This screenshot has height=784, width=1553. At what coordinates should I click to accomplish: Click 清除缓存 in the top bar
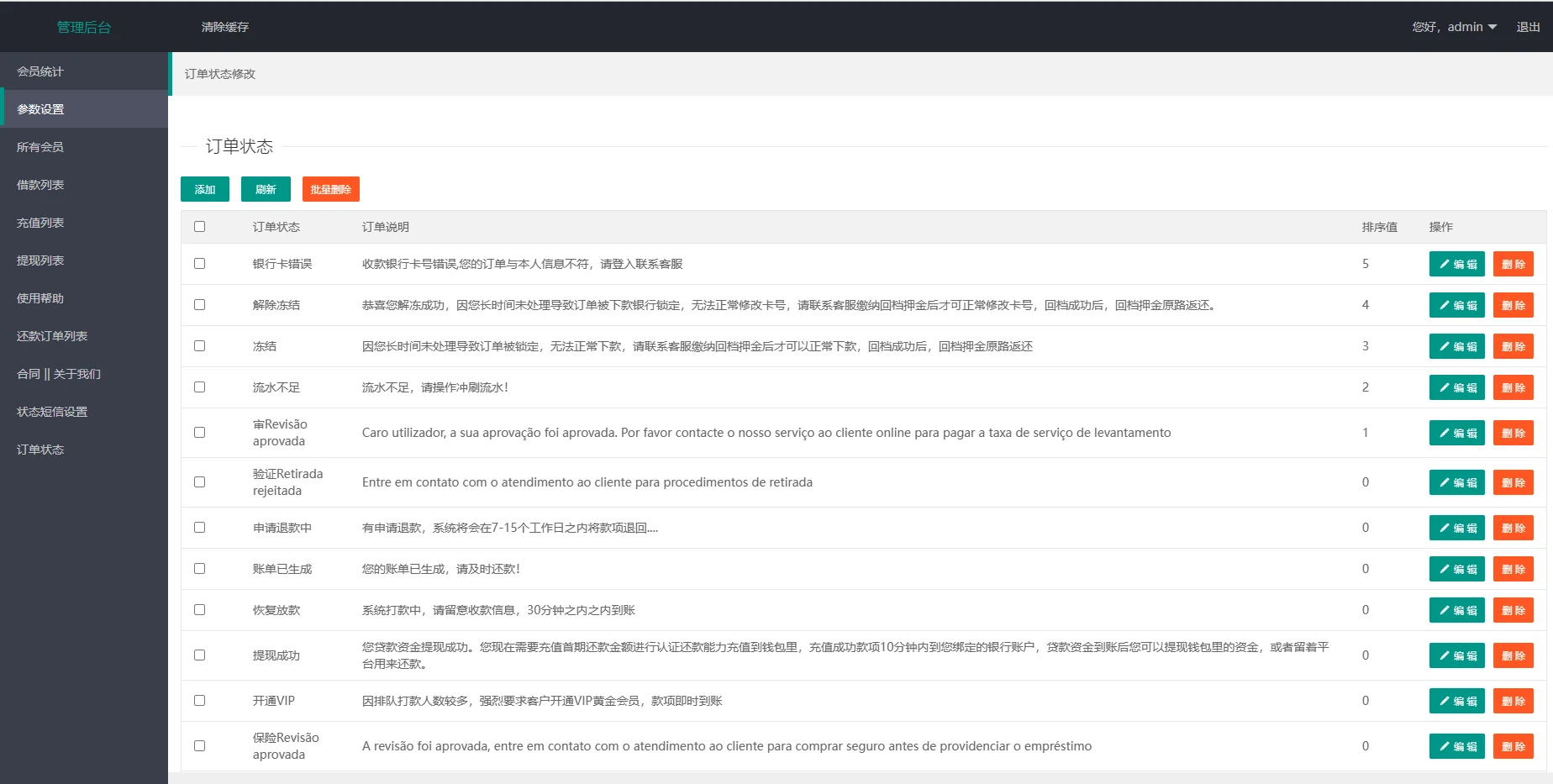click(225, 27)
